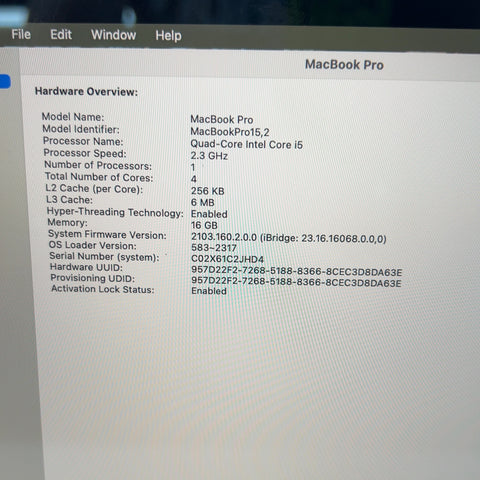The image size is (480, 480).
Task: Select the value MacBookPro15,2
Action: pos(230,132)
